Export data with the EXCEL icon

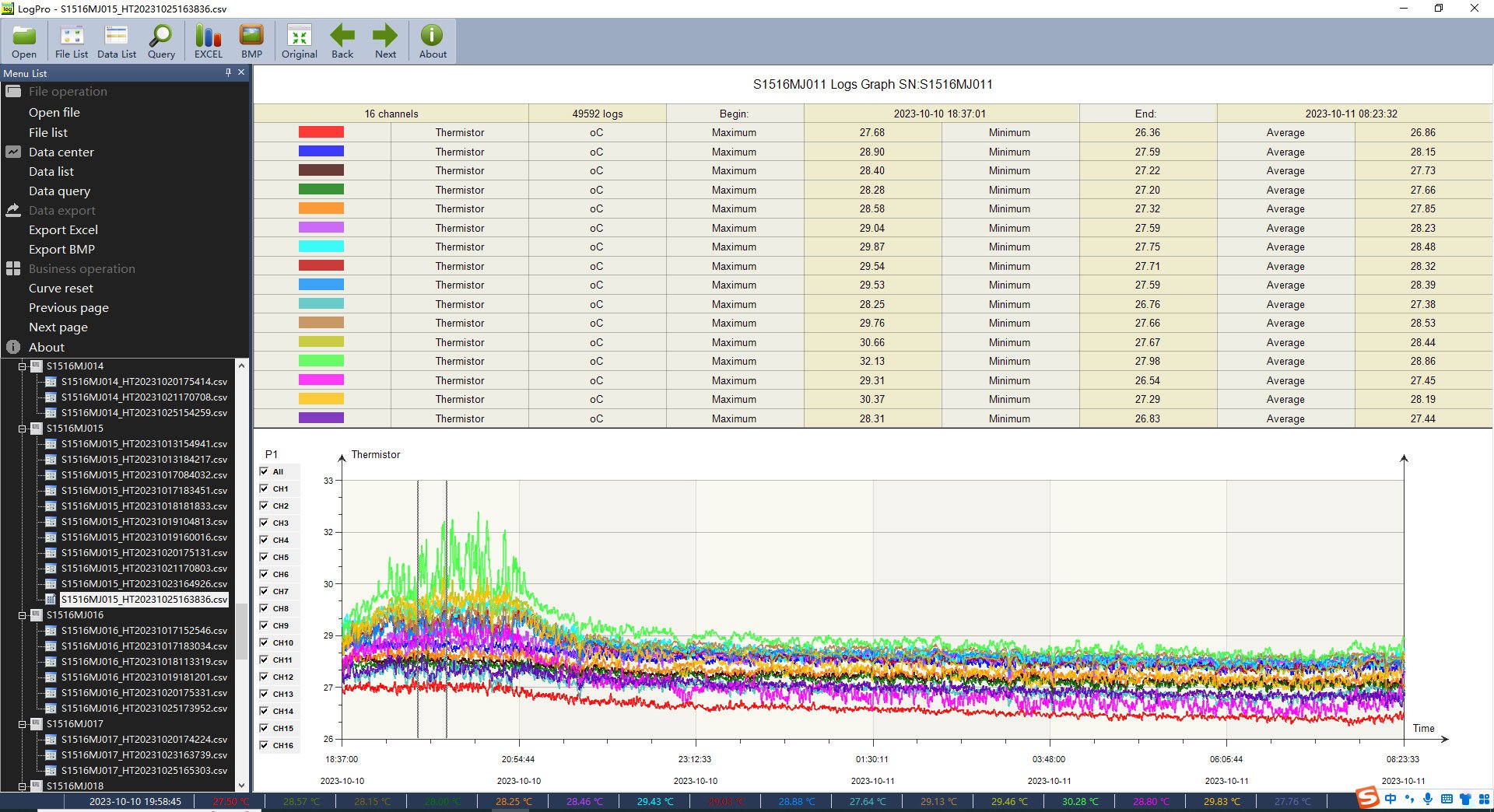(x=208, y=41)
